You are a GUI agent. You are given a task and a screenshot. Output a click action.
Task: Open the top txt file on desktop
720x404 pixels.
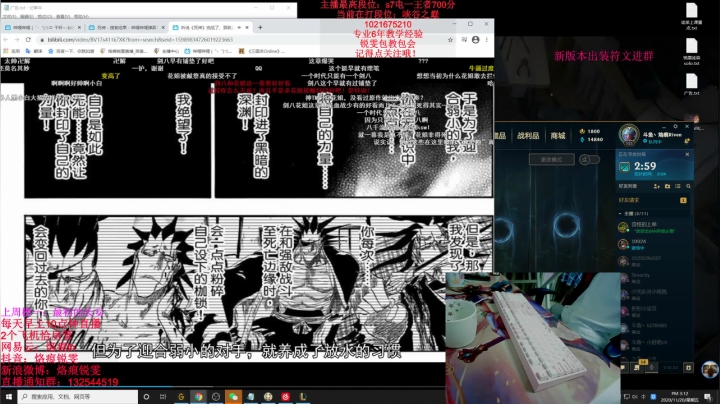(692, 16)
